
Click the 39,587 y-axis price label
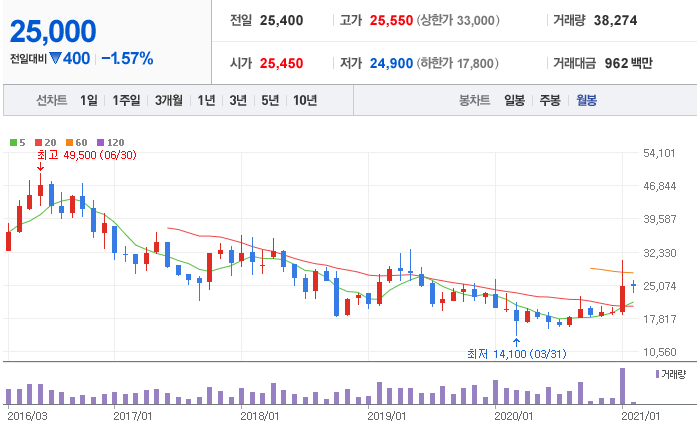coord(660,219)
